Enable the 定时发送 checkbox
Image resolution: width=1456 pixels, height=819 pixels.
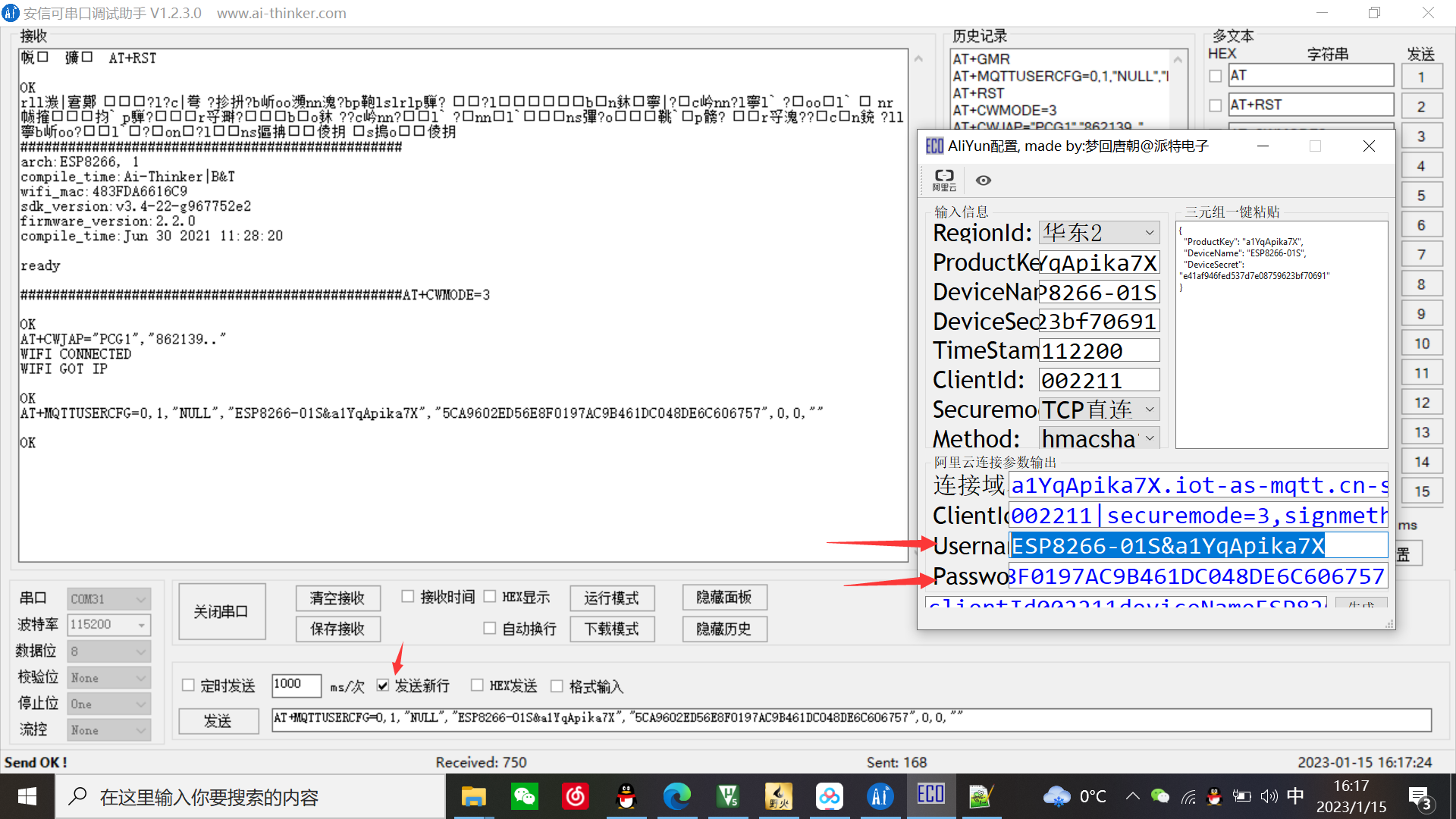[x=188, y=686]
